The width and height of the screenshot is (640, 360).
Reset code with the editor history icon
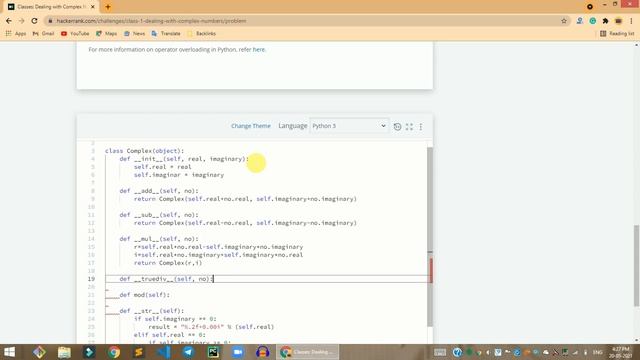click(397, 127)
